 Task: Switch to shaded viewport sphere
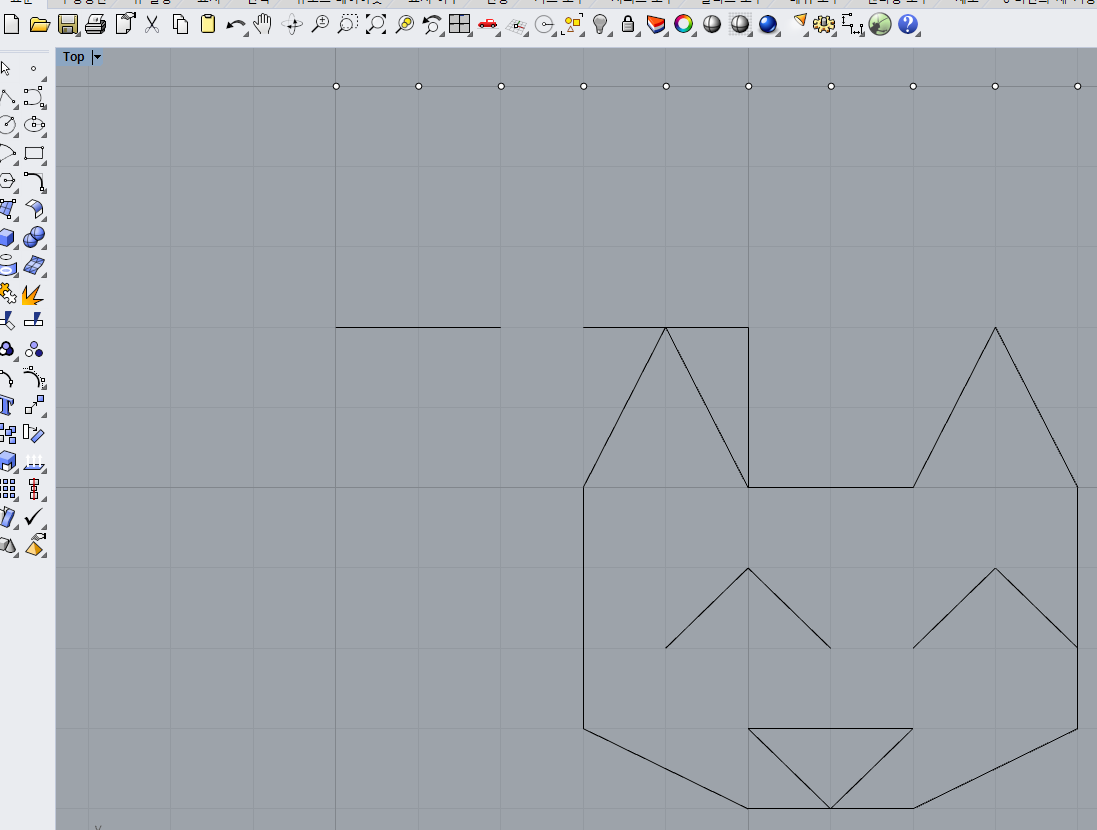(712, 24)
